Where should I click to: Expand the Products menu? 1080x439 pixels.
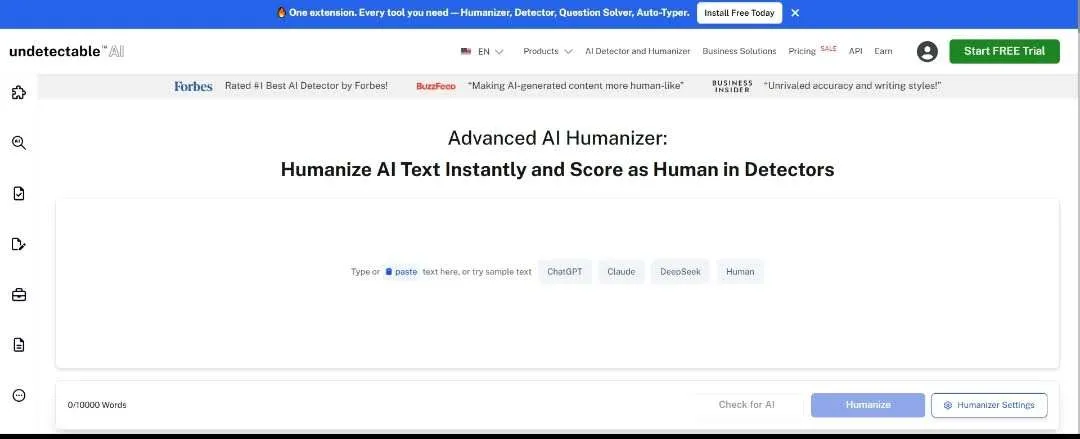[x=548, y=51]
